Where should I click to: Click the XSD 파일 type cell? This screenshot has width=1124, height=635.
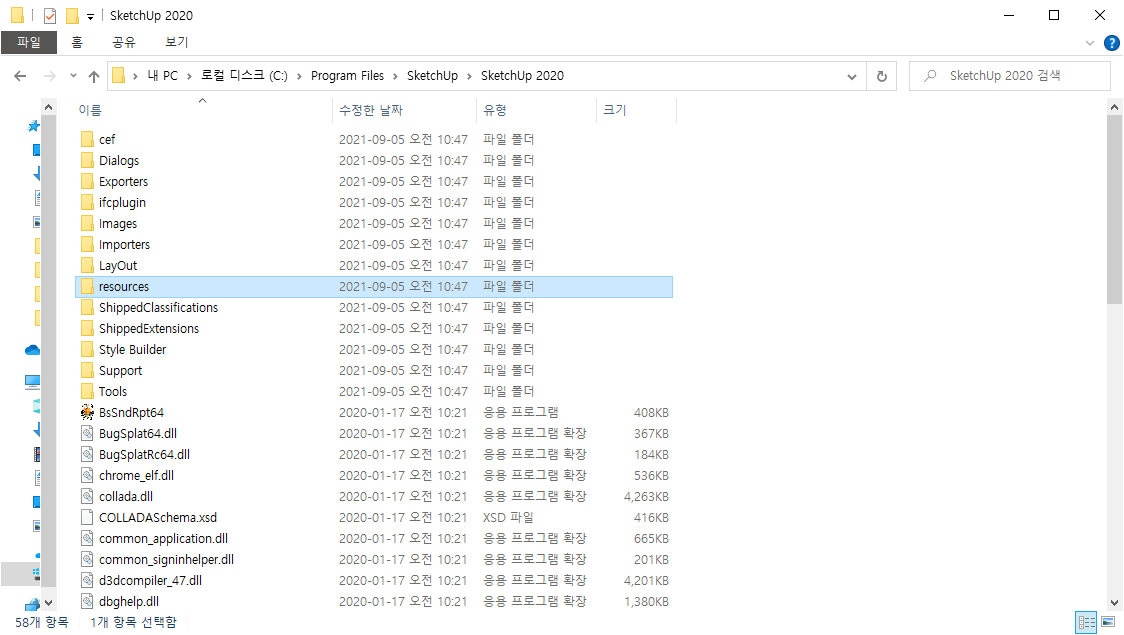click(508, 517)
